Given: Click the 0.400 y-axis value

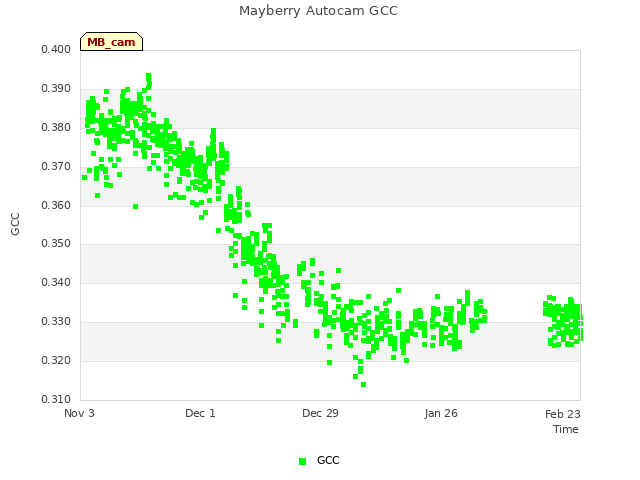Looking at the screenshot, I should (x=56, y=49).
